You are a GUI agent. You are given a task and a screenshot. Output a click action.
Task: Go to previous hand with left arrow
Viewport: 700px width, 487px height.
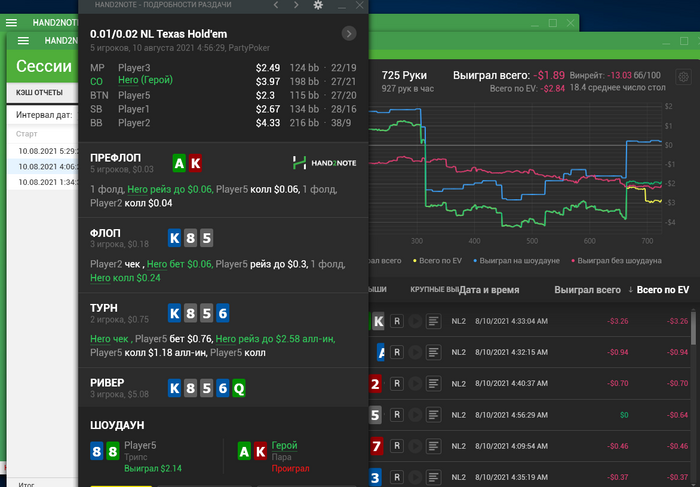click(276, 5)
